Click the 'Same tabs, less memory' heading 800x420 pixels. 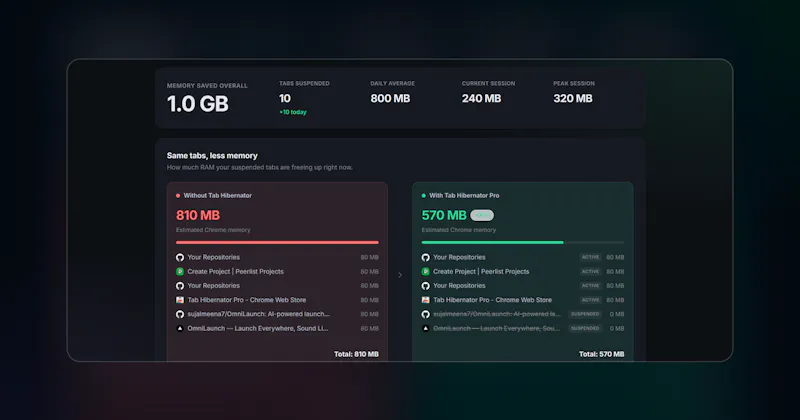(x=212, y=156)
